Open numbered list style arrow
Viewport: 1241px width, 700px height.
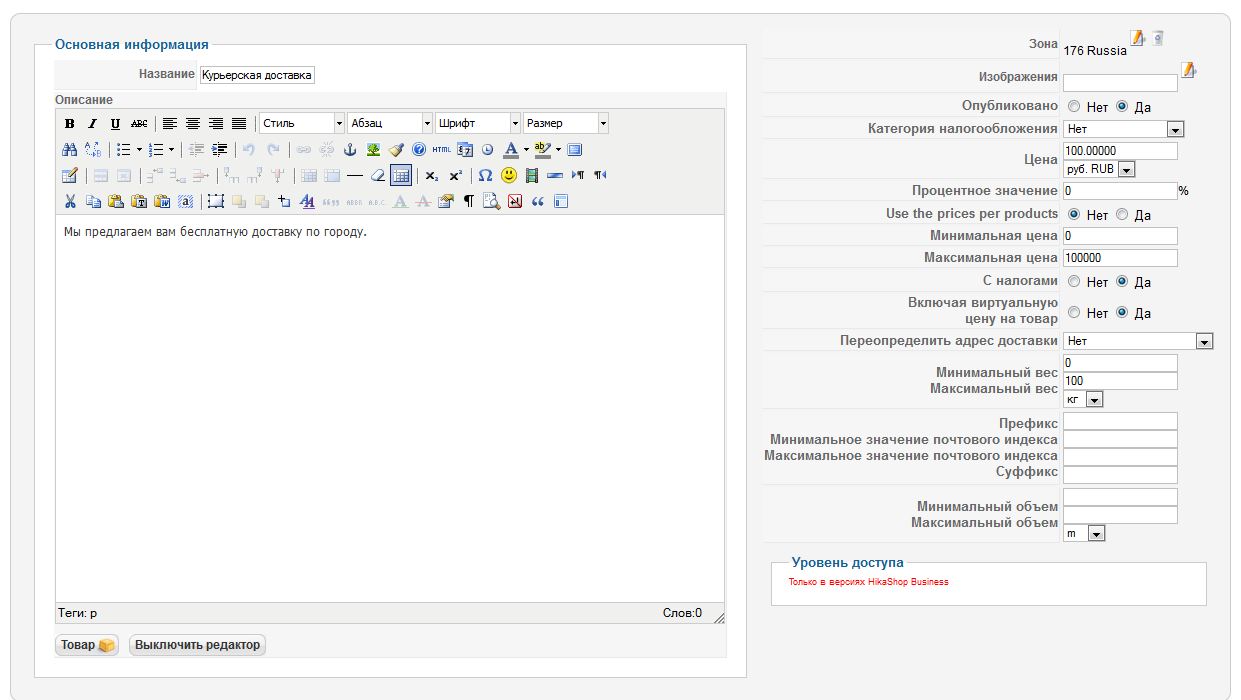(x=171, y=150)
